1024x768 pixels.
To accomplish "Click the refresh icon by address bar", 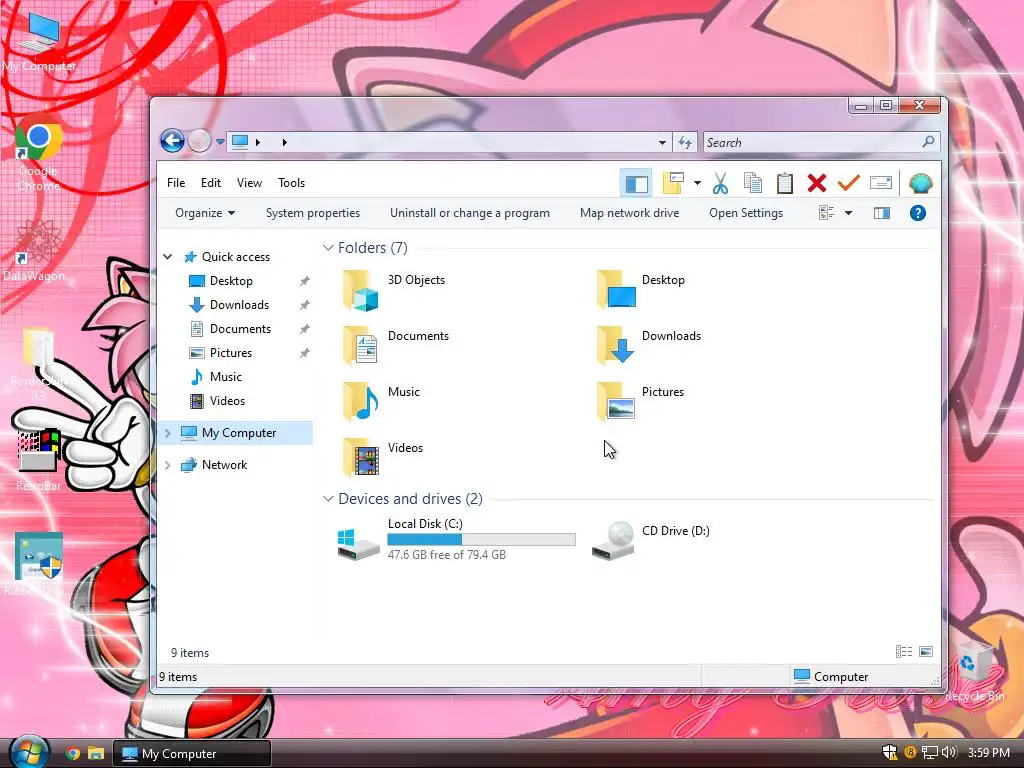I will (x=684, y=142).
